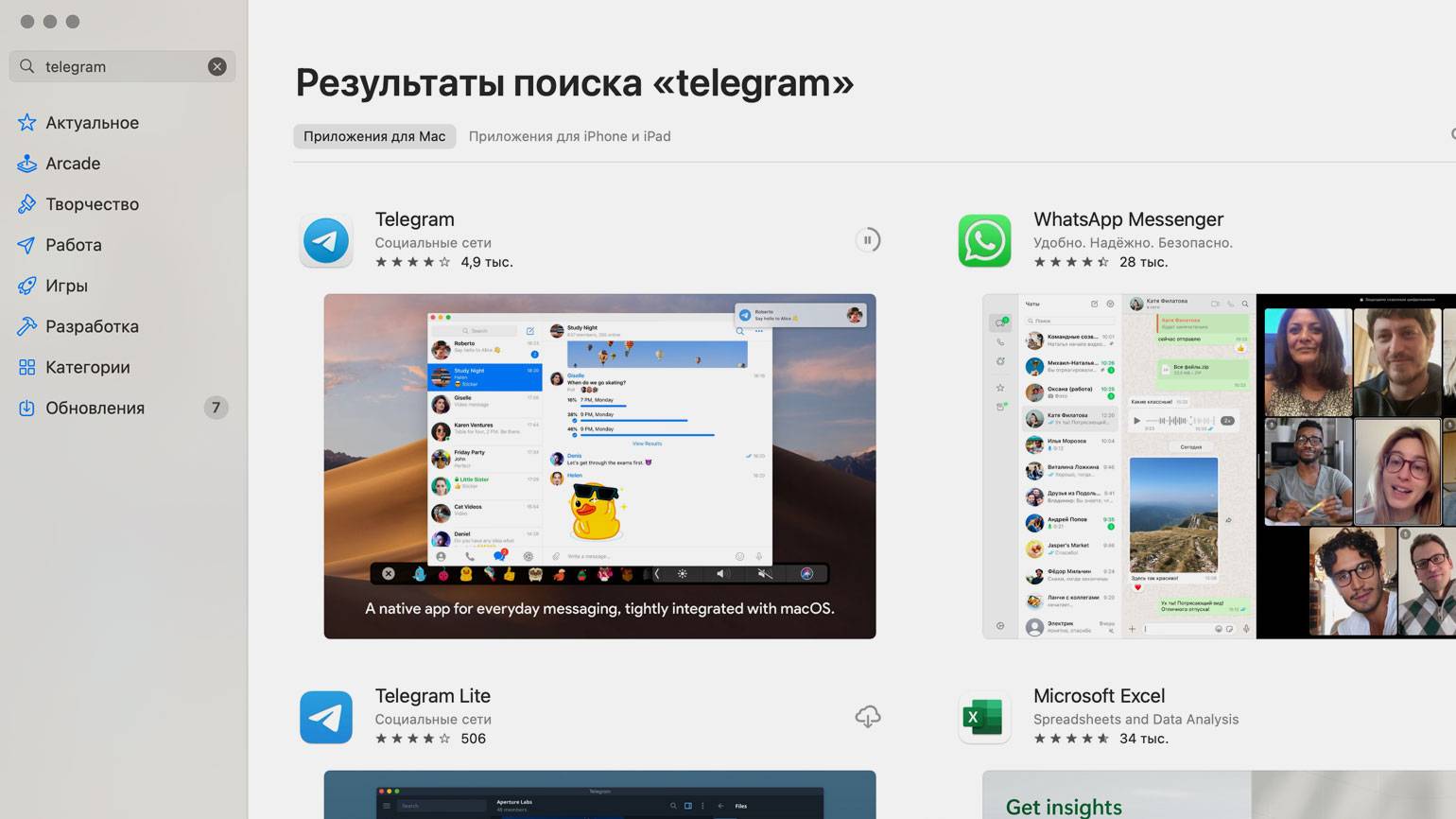Screen dimensions: 1456x819
Task: Open the WhatsApp video call screenshot
Action: click(x=1356, y=466)
